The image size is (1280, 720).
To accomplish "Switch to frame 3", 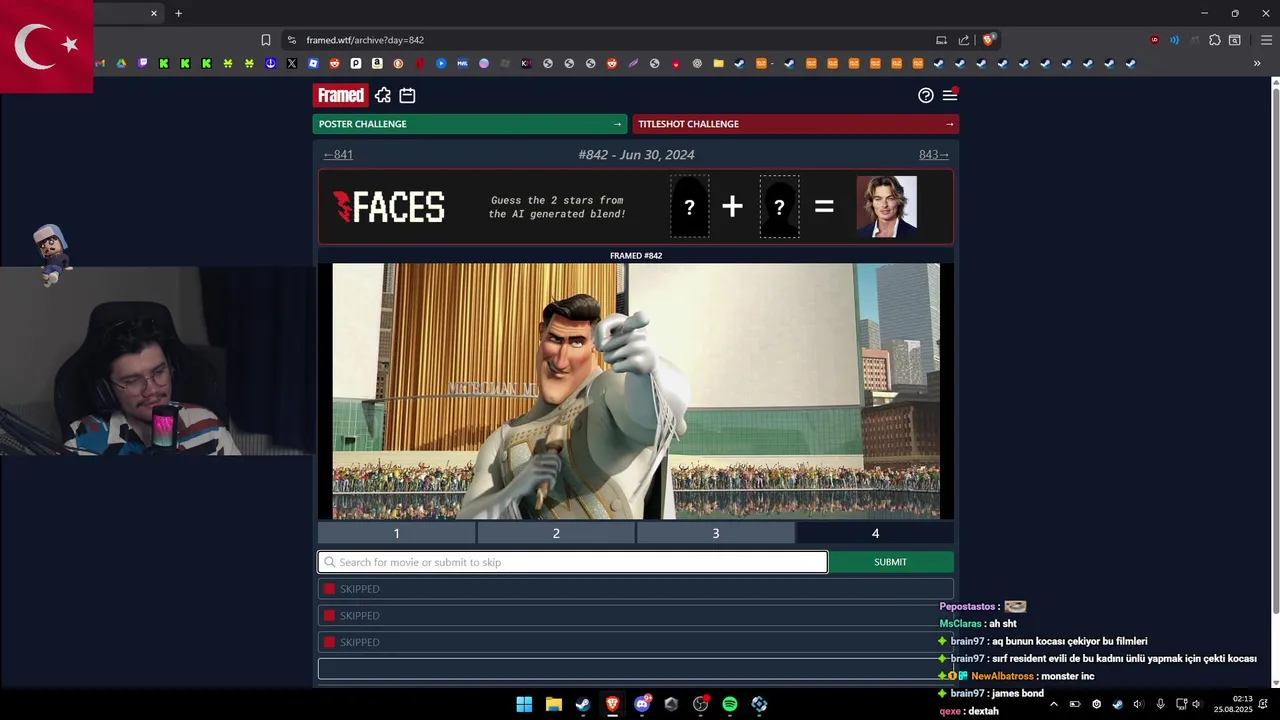I will 716,533.
